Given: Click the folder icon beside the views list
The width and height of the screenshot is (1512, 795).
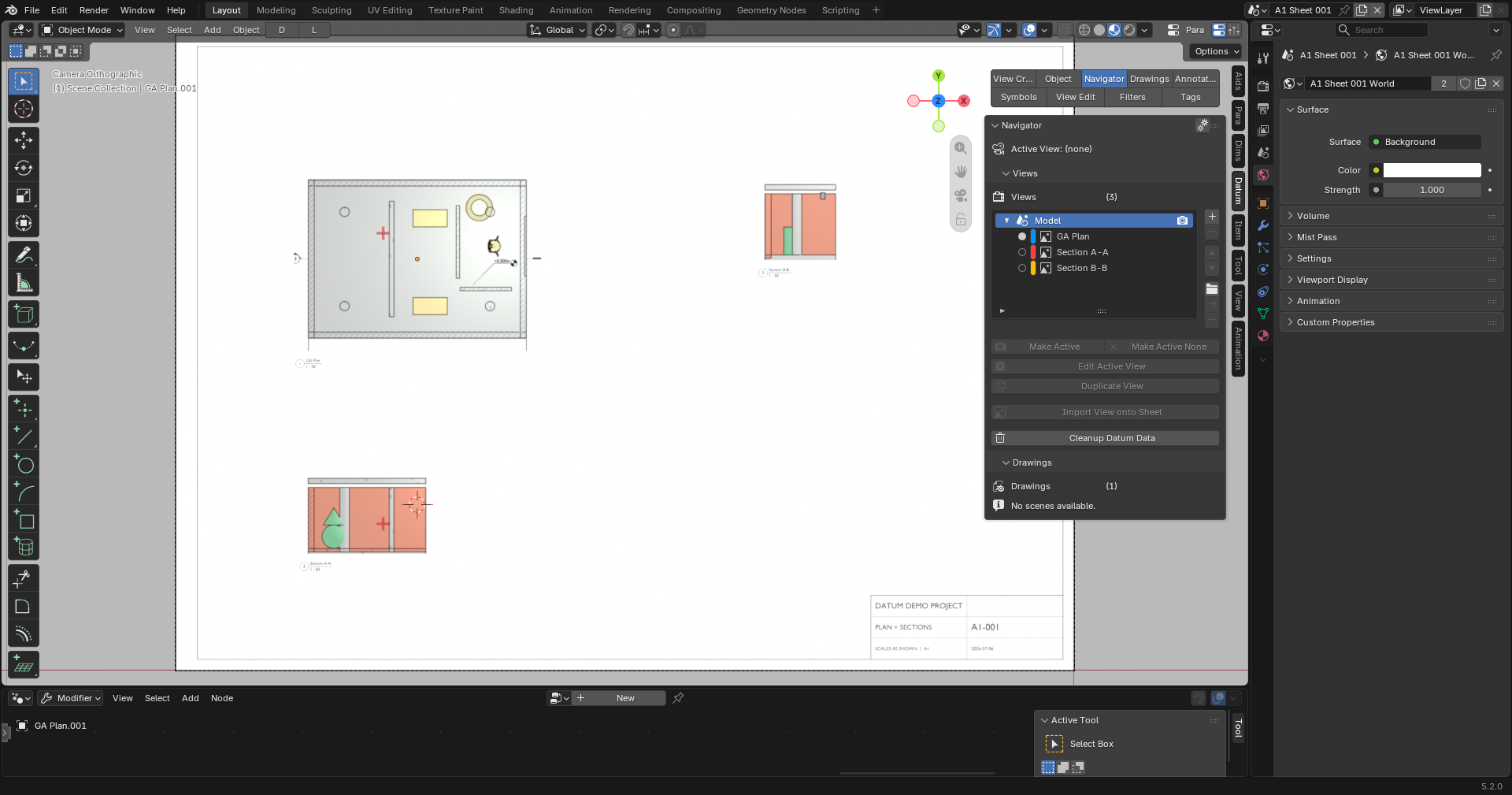Looking at the screenshot, I should pos(1212,289).
